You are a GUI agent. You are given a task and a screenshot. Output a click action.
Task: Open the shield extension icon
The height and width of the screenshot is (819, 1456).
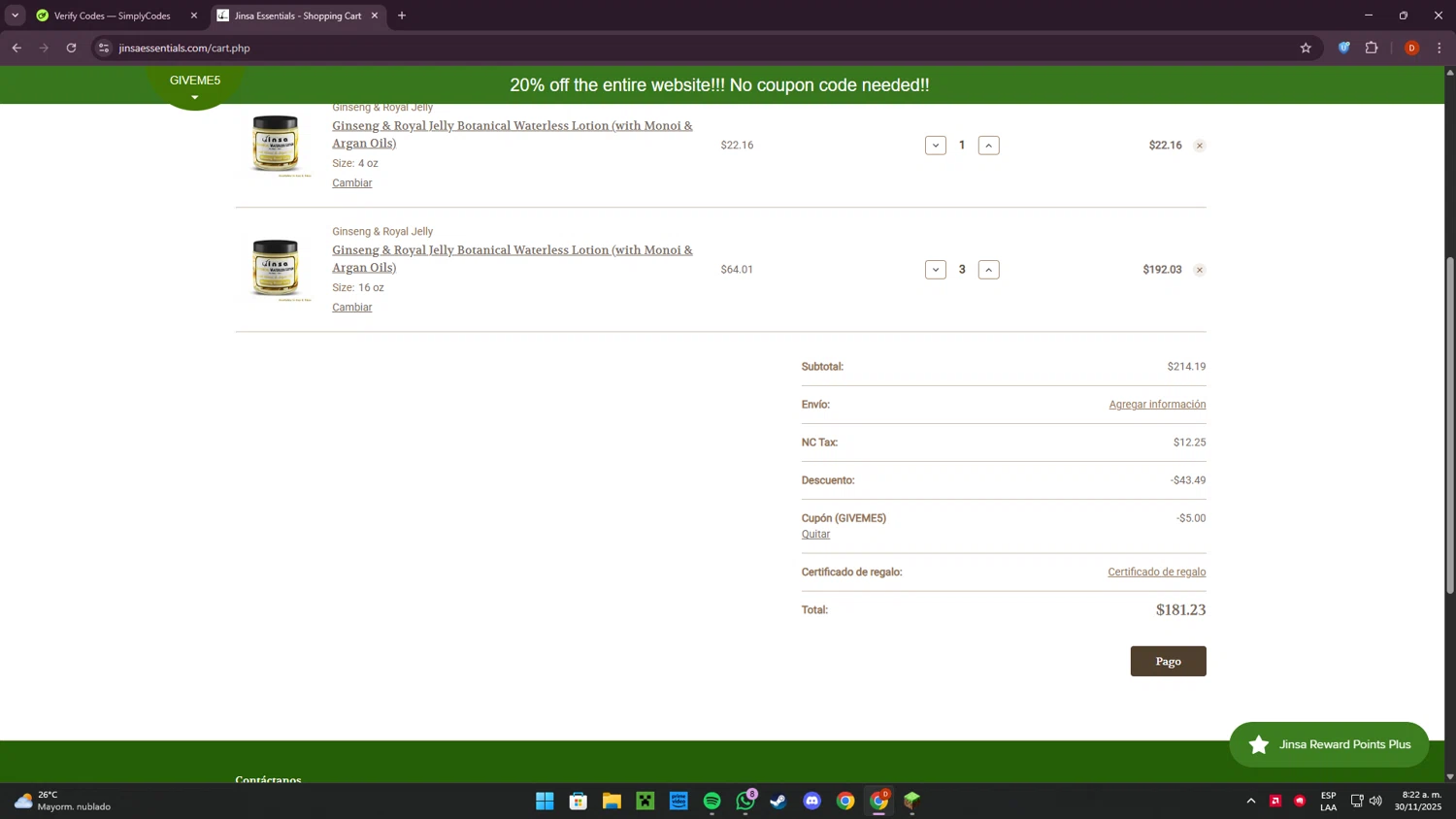pos(1344,48)
